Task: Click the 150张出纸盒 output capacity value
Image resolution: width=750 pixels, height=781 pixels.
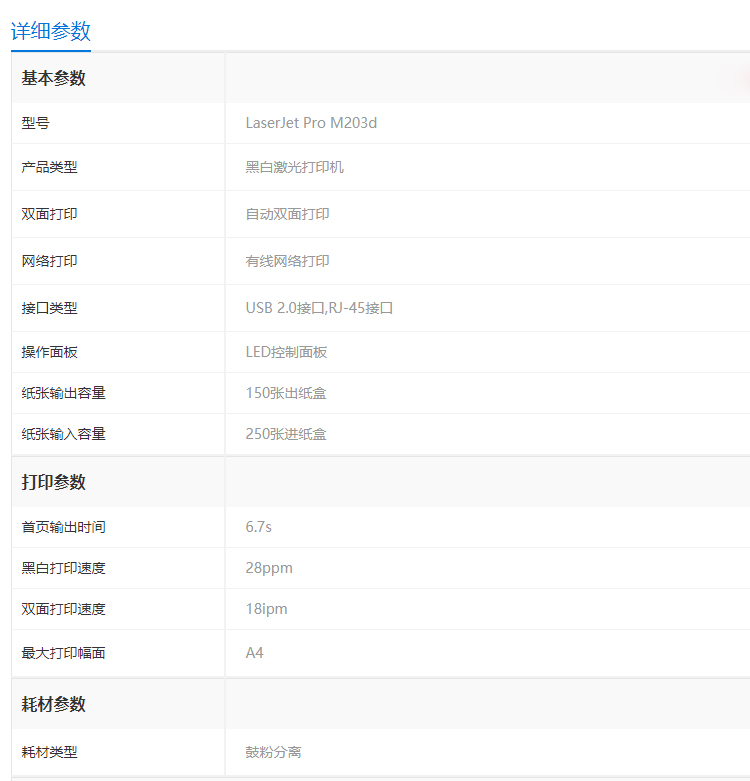Action: point(286,393)
